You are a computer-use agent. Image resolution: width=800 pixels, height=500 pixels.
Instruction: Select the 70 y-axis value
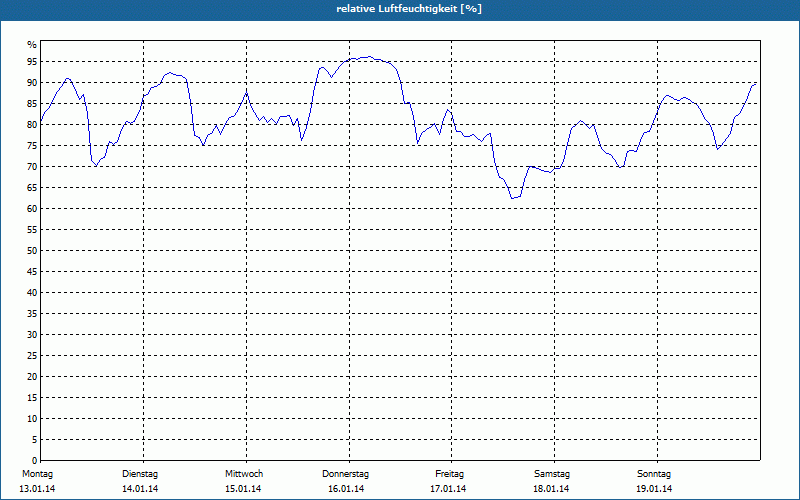coord(32,167)
